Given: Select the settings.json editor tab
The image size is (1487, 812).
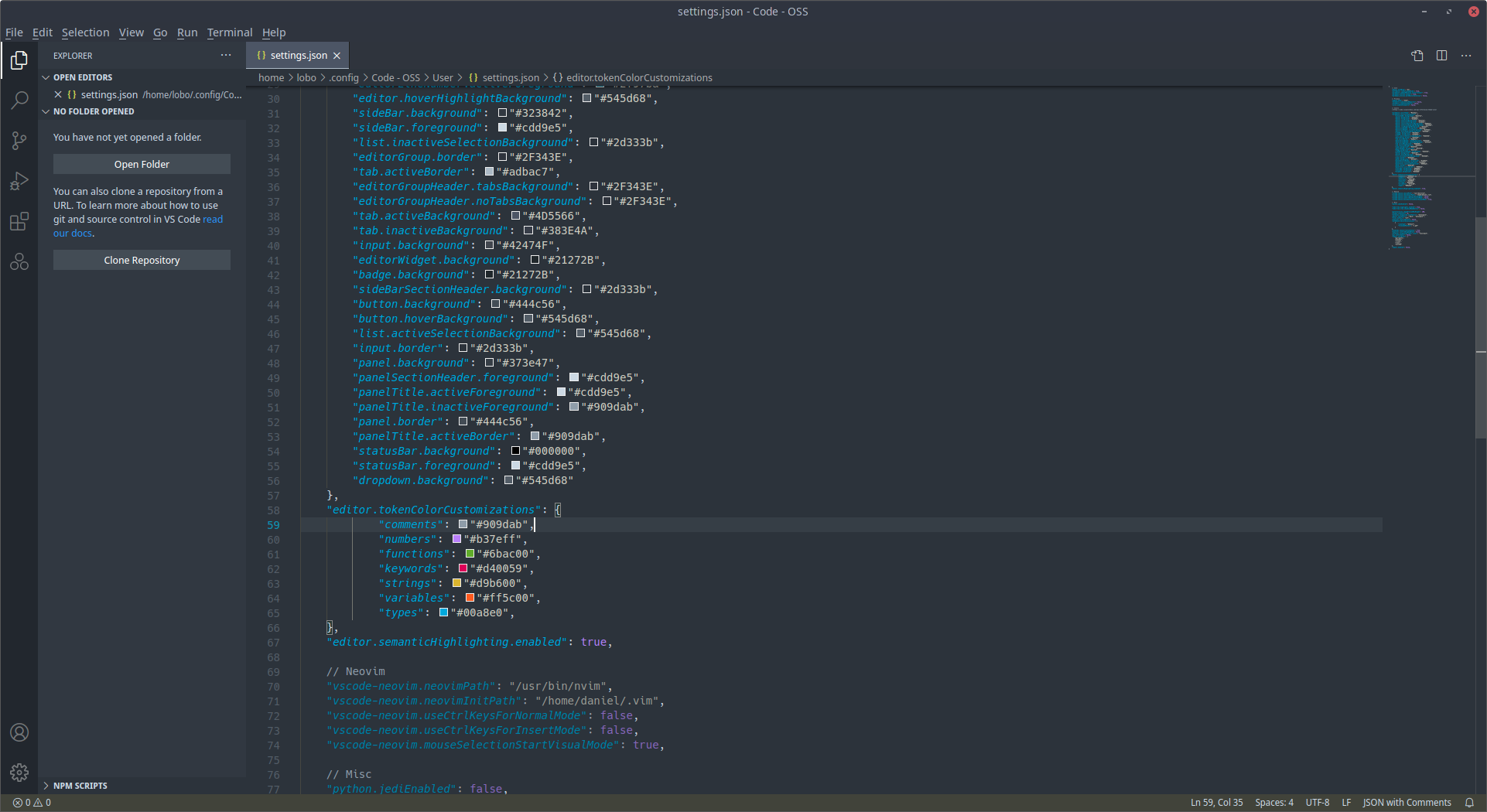Looking at the screenshot, I should (x=298, y=56).
